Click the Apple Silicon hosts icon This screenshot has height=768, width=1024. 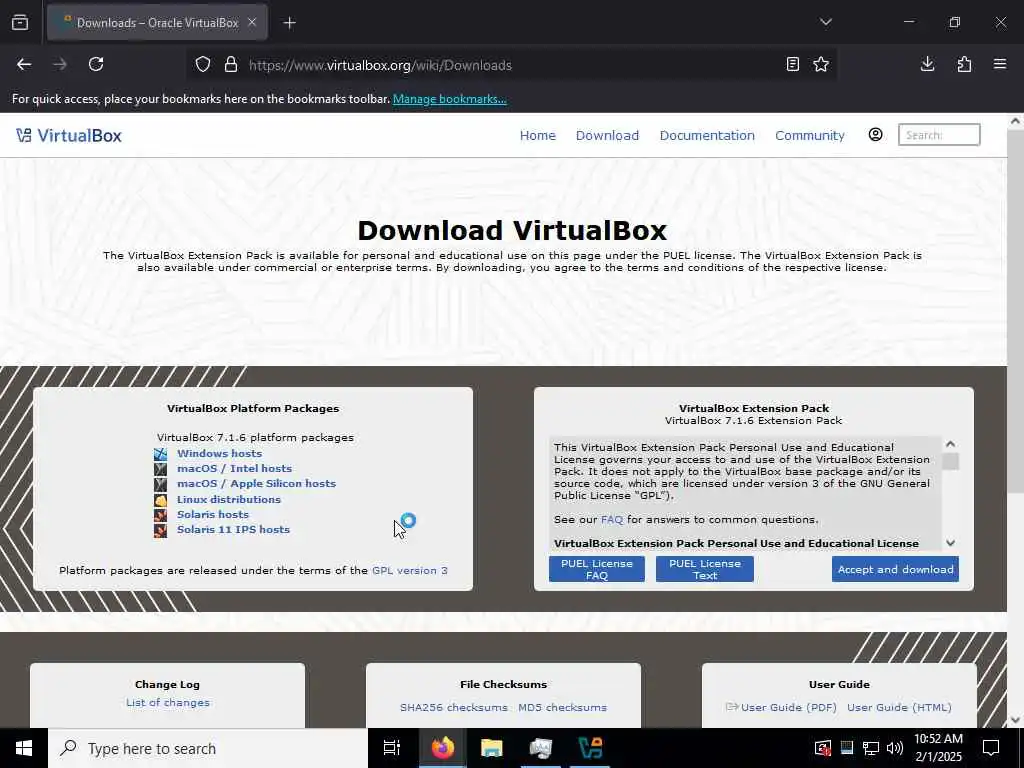161,484
